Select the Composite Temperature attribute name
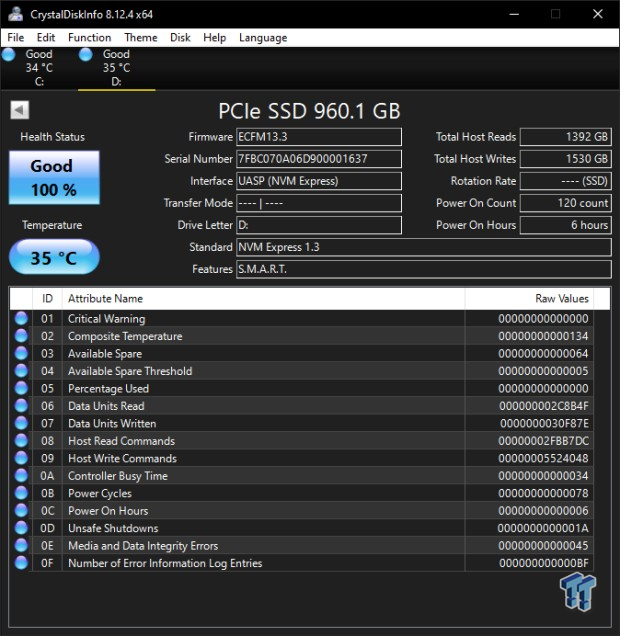 pos(125,336)
